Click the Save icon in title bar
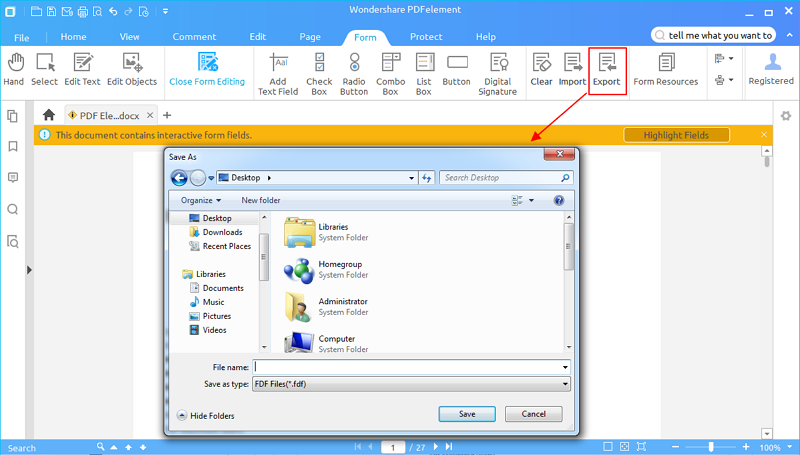Image resolution: width=800 pixels, height=455 pixels. pyautogui.click(x=52, y=11)
